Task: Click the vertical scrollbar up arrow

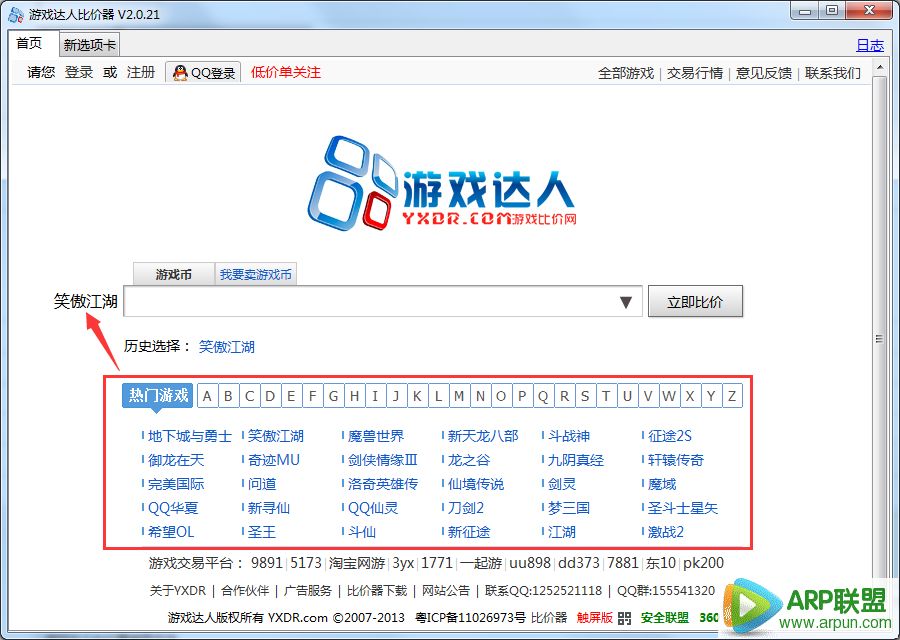Action: coord(879,69)
